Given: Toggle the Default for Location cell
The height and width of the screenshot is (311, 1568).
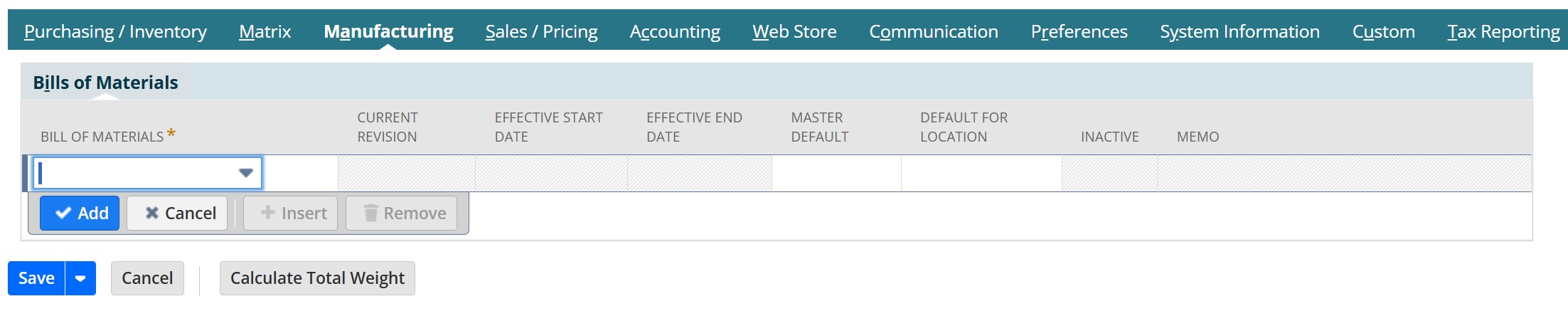Looking at the screenshot, I should point(981,174).
